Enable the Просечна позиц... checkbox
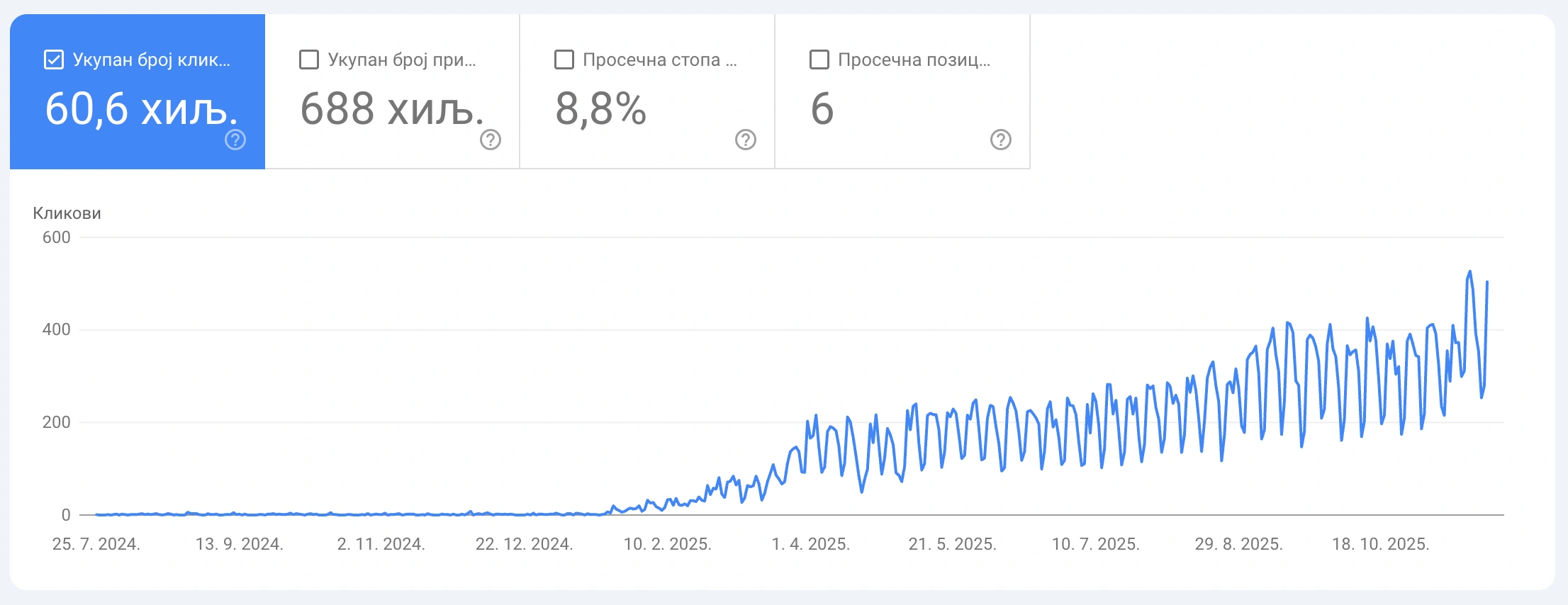 tap(819, 60)
